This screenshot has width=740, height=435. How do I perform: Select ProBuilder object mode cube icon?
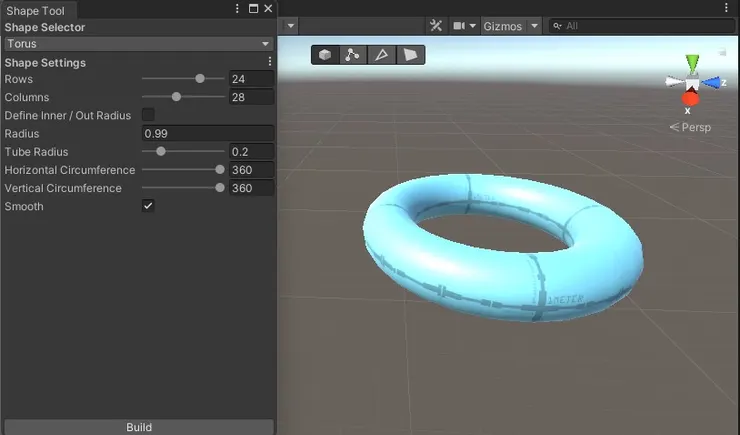[x=325, y=55]
